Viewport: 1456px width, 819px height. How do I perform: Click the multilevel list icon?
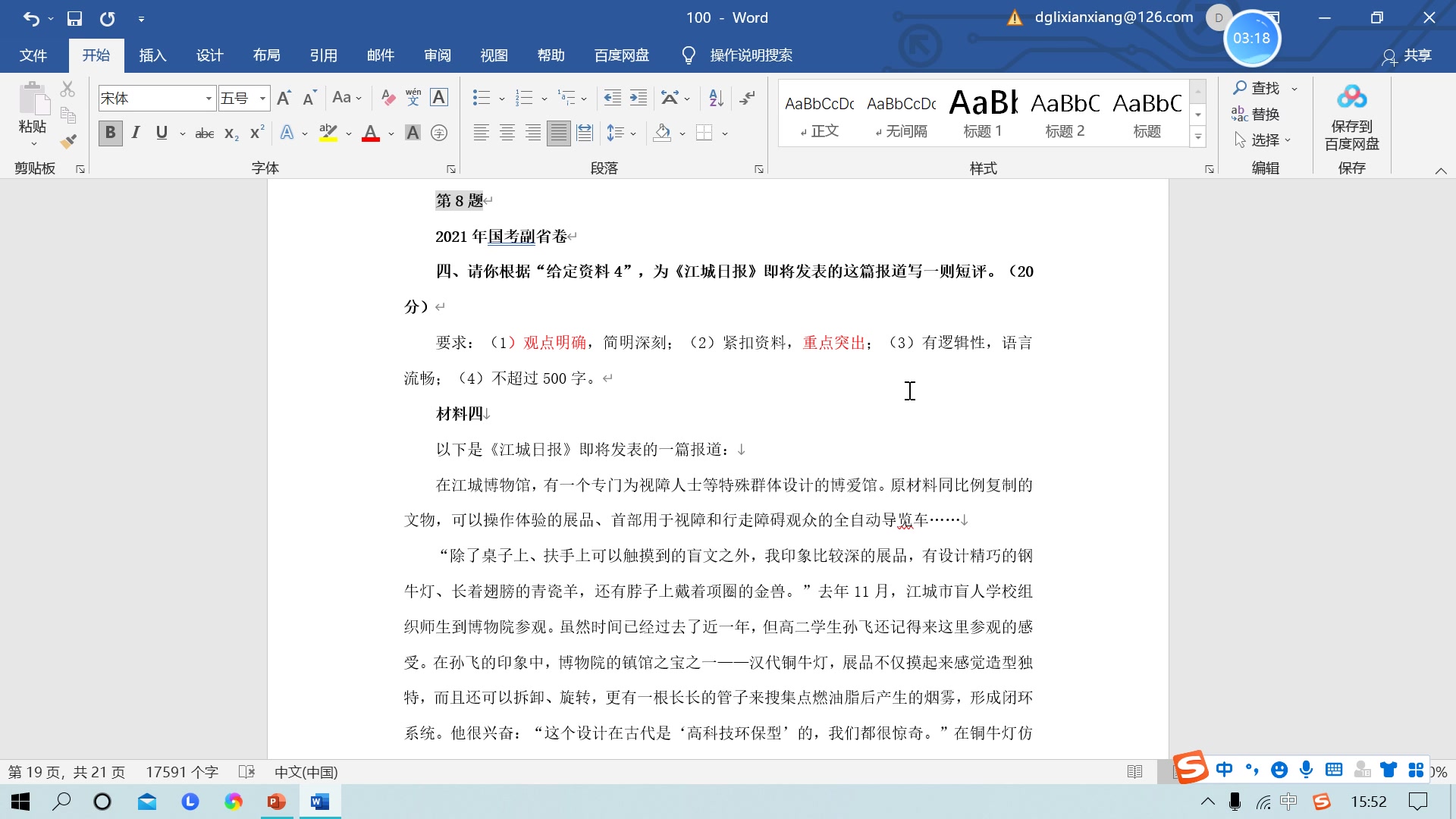point(566,98)
